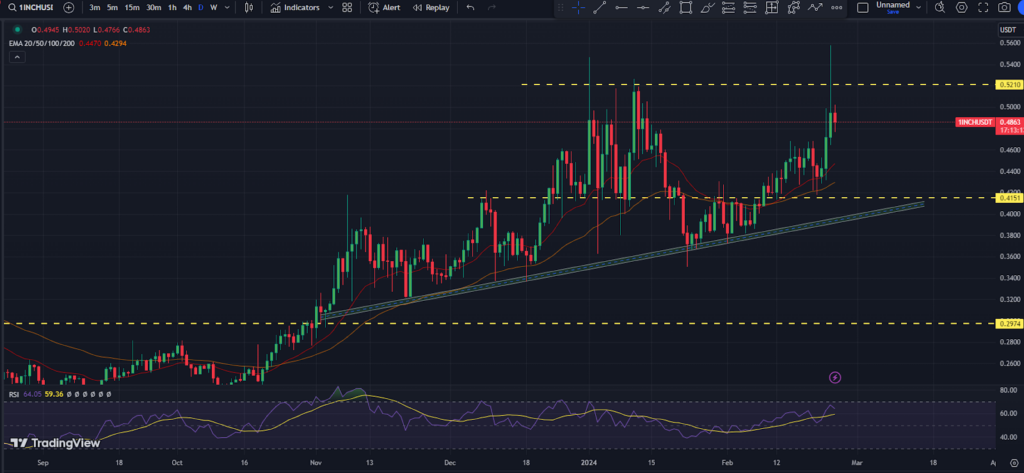Select the Fib retracement tool

(729, 8)
